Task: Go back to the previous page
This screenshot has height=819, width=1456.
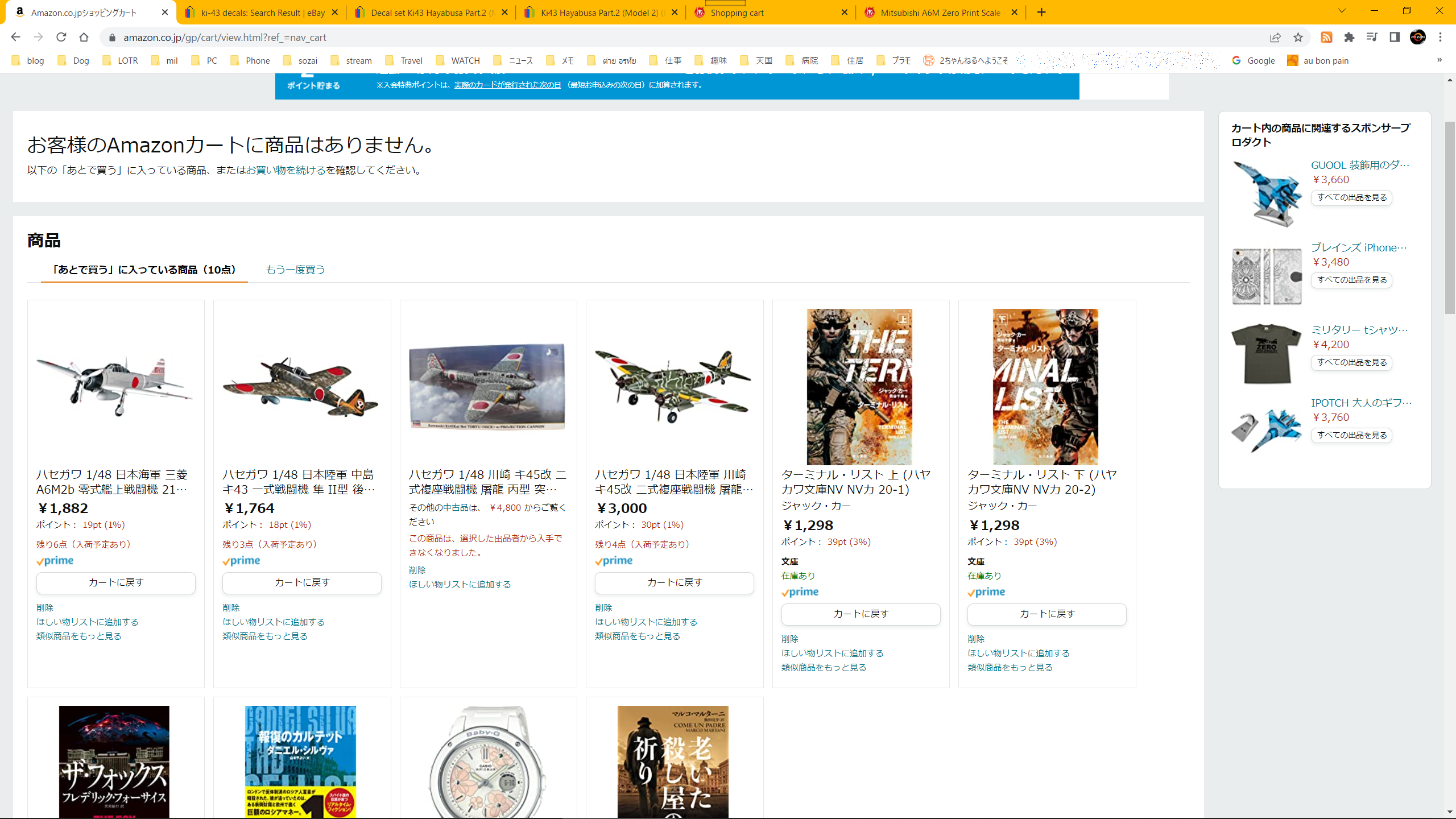Action: pyautogui.click(x=15, y=37)
